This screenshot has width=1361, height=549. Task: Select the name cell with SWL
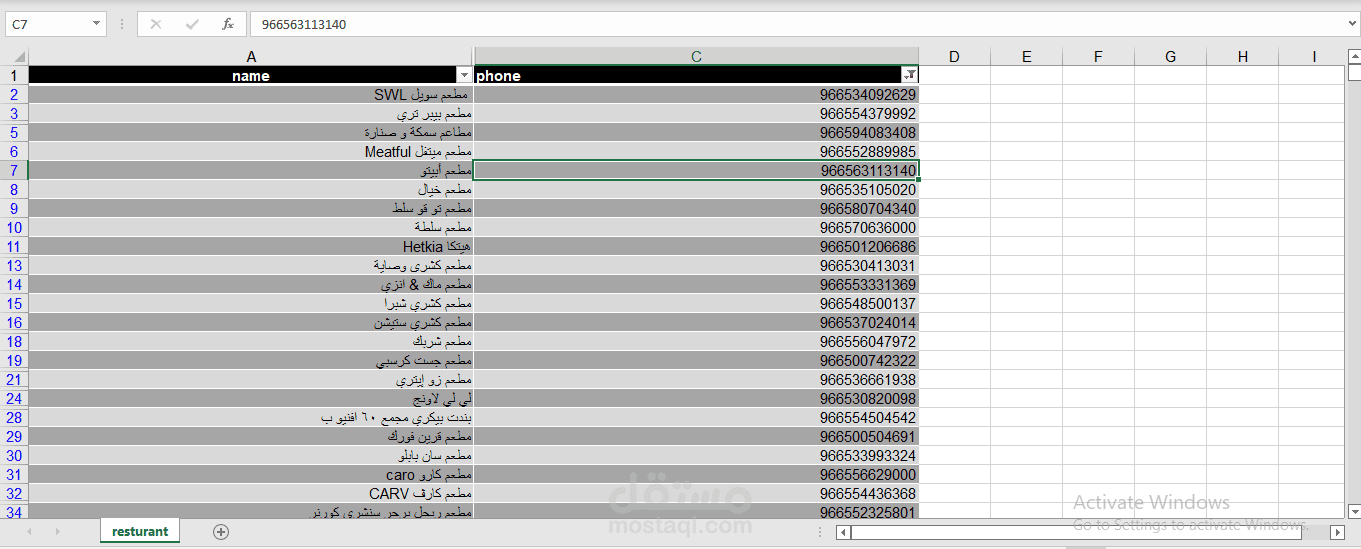(x=251, y=95)
